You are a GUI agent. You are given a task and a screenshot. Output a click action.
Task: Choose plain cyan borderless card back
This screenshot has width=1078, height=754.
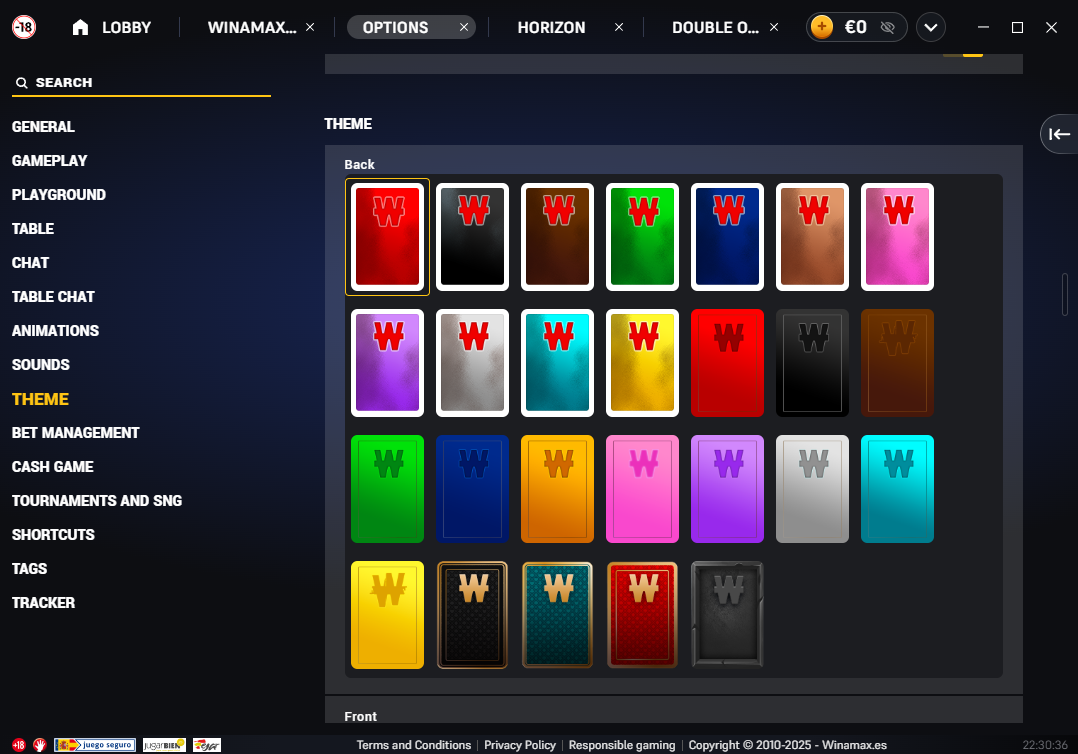pos(897,489)
